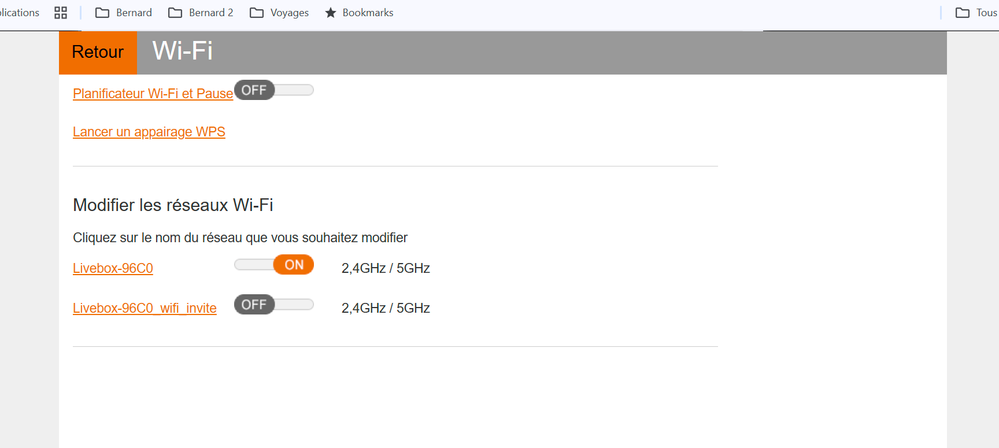Open the apps grid icon in bookmarks bar
This screenshot has width=999, height=448.
(x=61, y=13)
